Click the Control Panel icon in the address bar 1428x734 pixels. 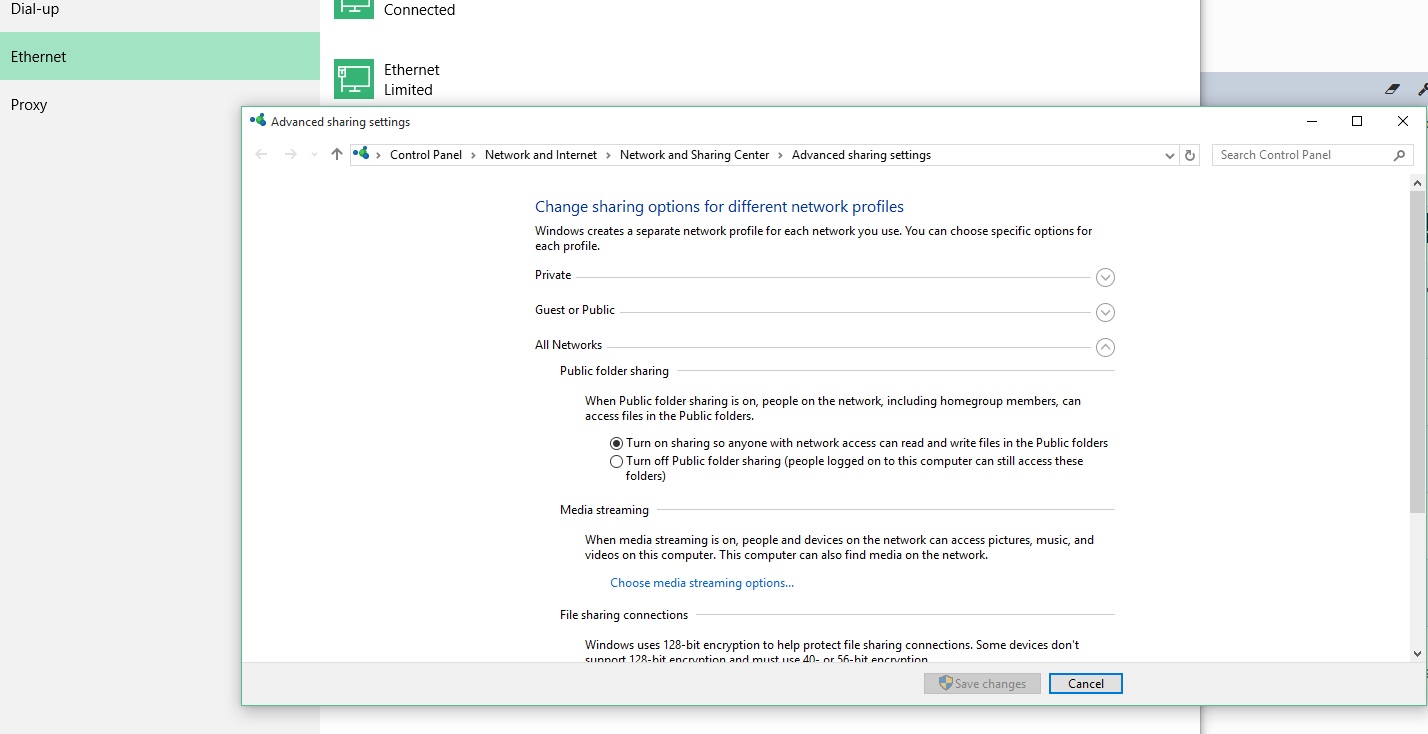pyautogui.click(x=362, y=154)
